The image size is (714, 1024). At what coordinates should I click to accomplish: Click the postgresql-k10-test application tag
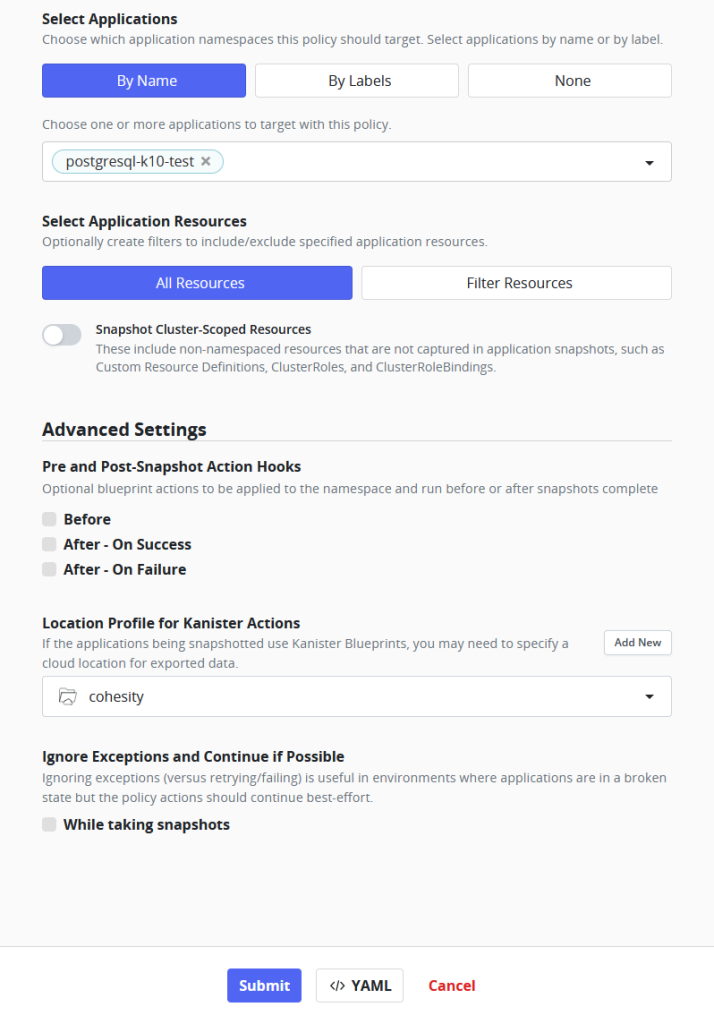coord(129,161)
